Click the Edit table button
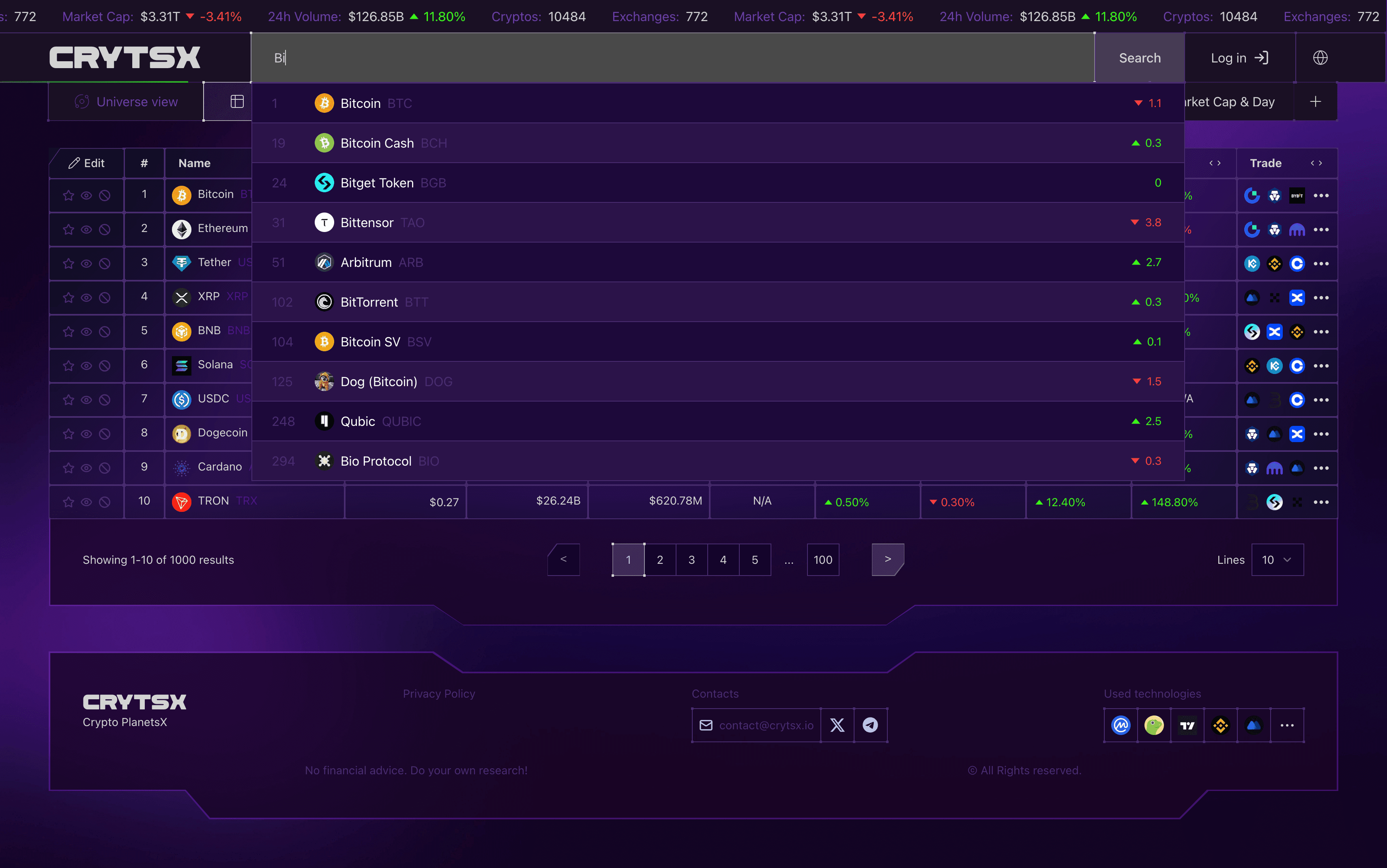1387x868 pixels. click(x=86, y=163)
